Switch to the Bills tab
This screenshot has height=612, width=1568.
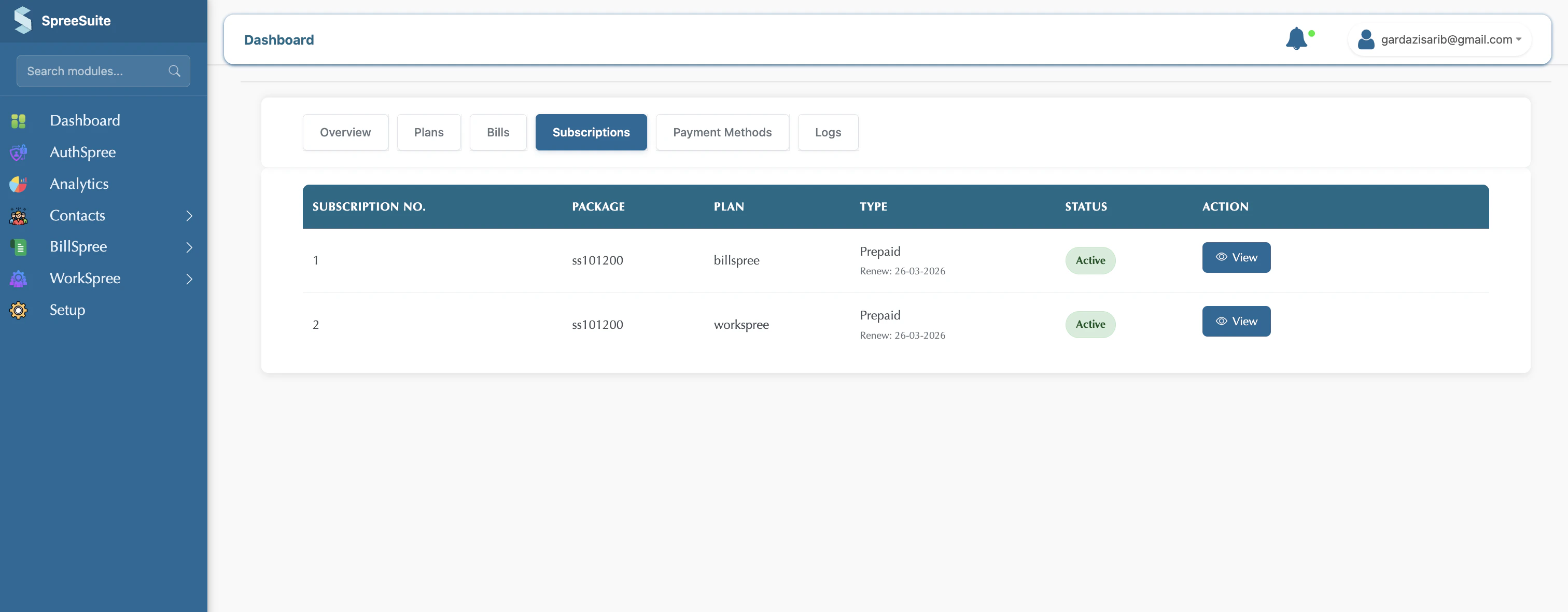(498, 132)
